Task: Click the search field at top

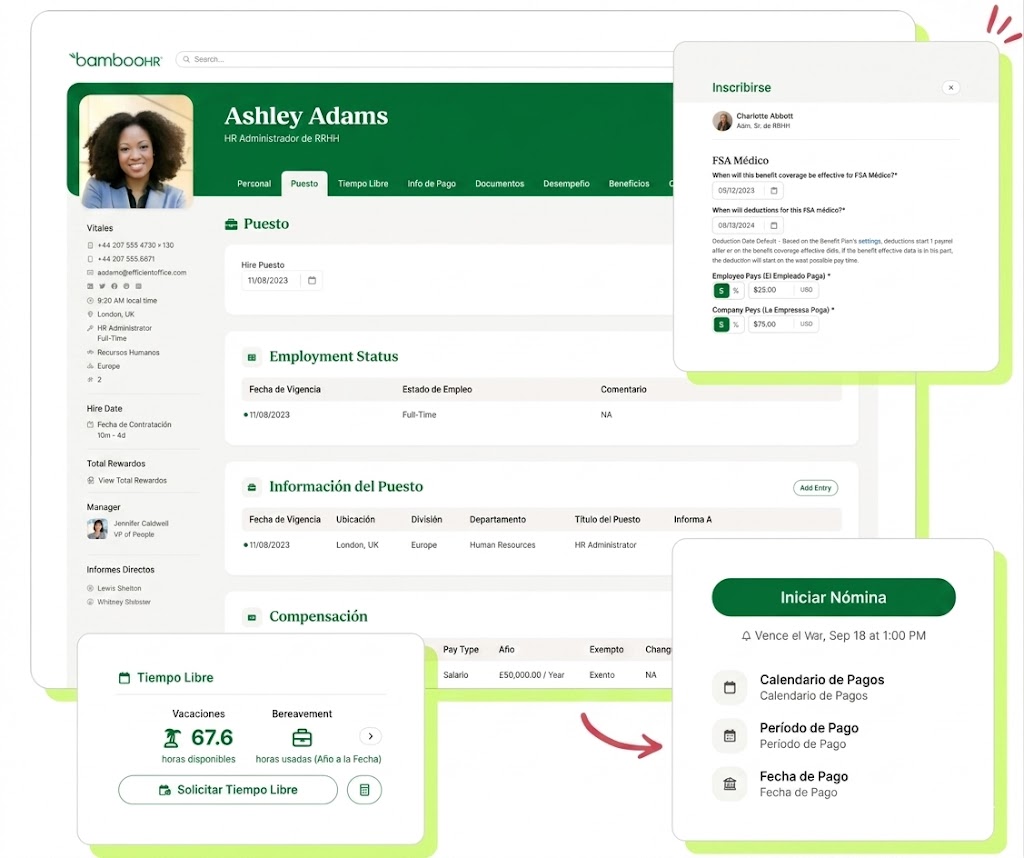Action: tap(424, 59)
